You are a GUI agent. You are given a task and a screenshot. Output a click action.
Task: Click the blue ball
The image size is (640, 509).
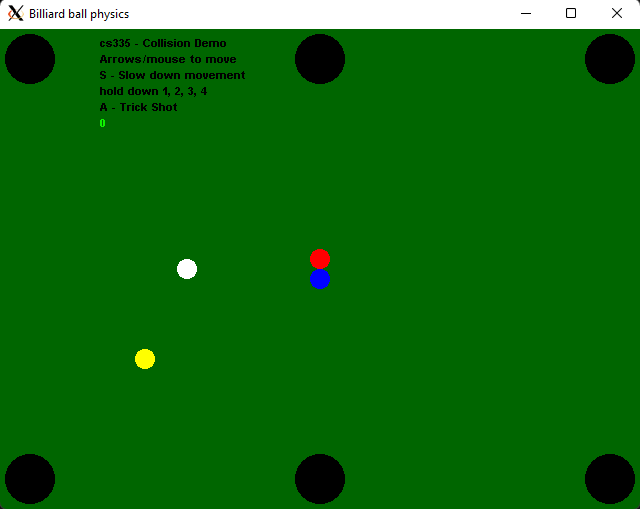pyautogui.click(x=320, y=279)
